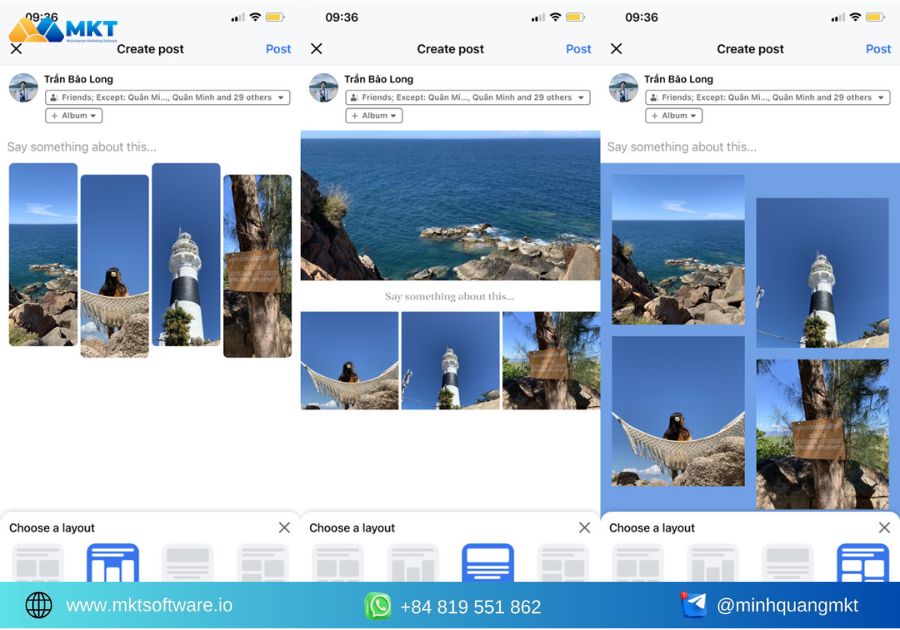Select third layout icon in left phone

point(188,563)
